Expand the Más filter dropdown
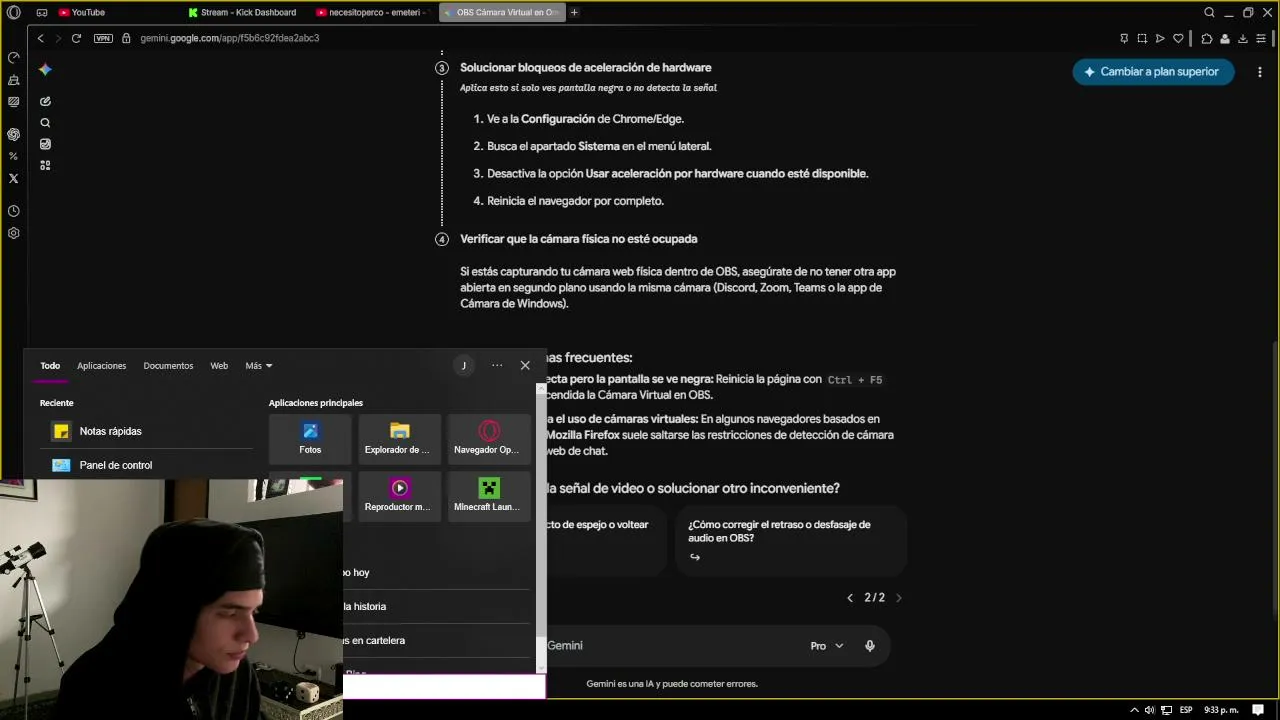1280x720 pixels. tap(259, 366)
